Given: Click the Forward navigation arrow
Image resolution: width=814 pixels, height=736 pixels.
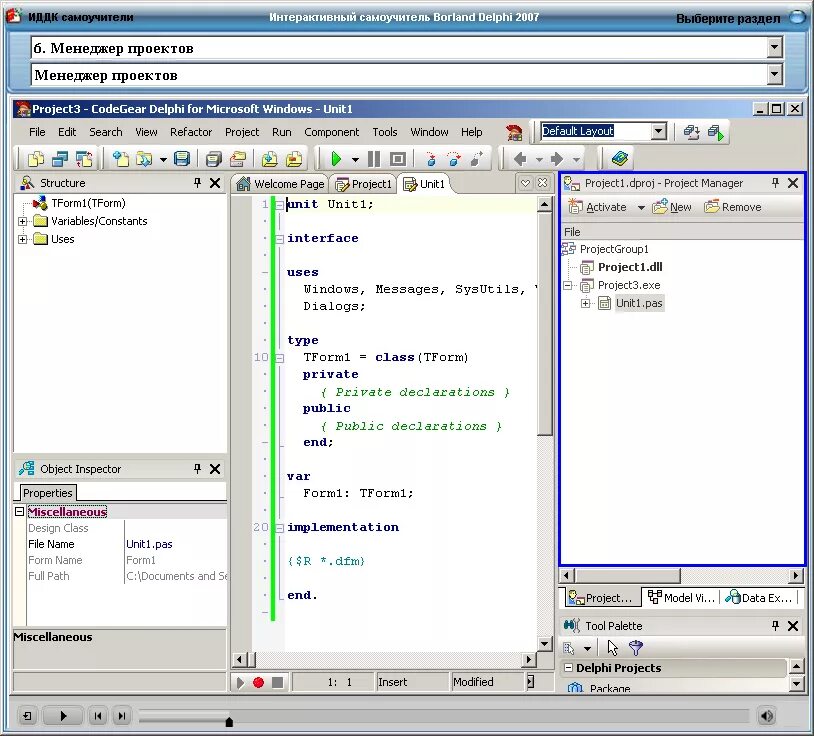Looking at the screenshot, I should click(x=557, y=159).
